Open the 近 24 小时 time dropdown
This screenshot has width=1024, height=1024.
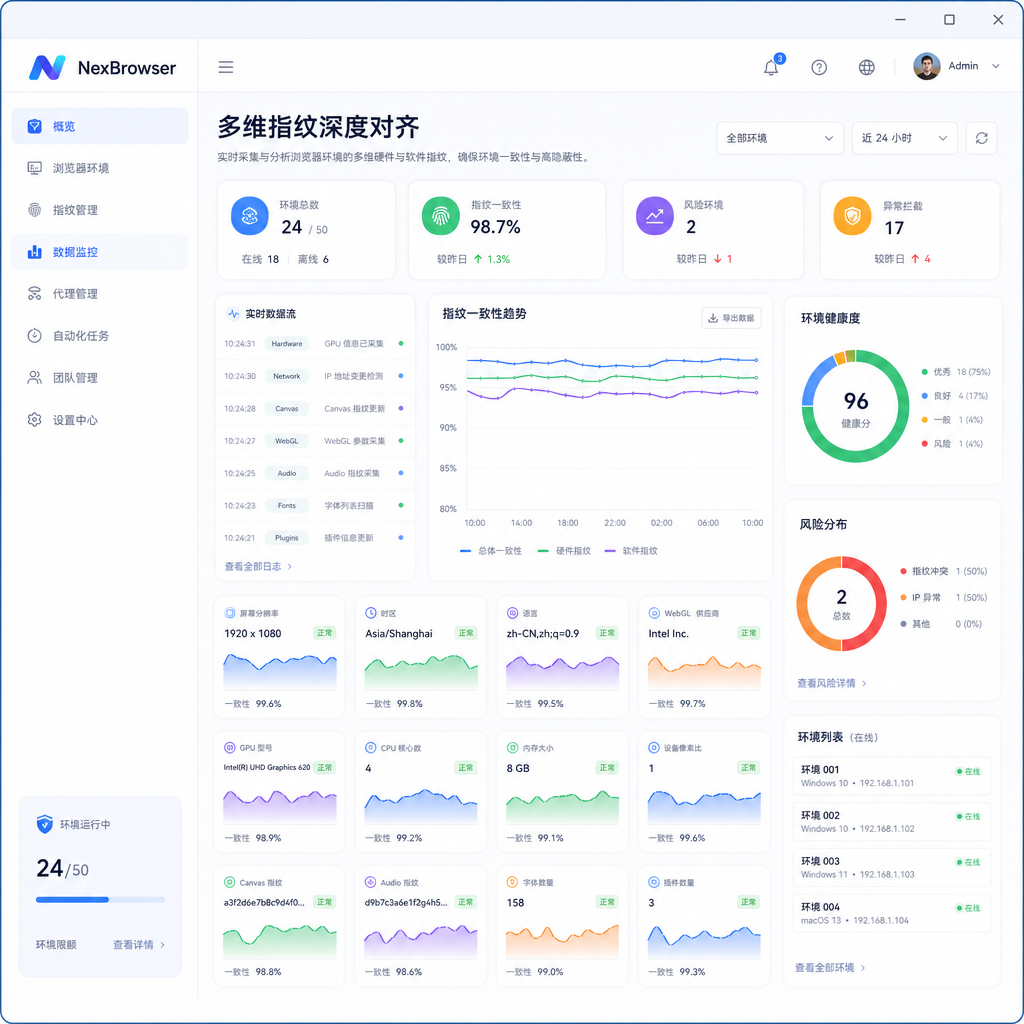coord(904,138)
